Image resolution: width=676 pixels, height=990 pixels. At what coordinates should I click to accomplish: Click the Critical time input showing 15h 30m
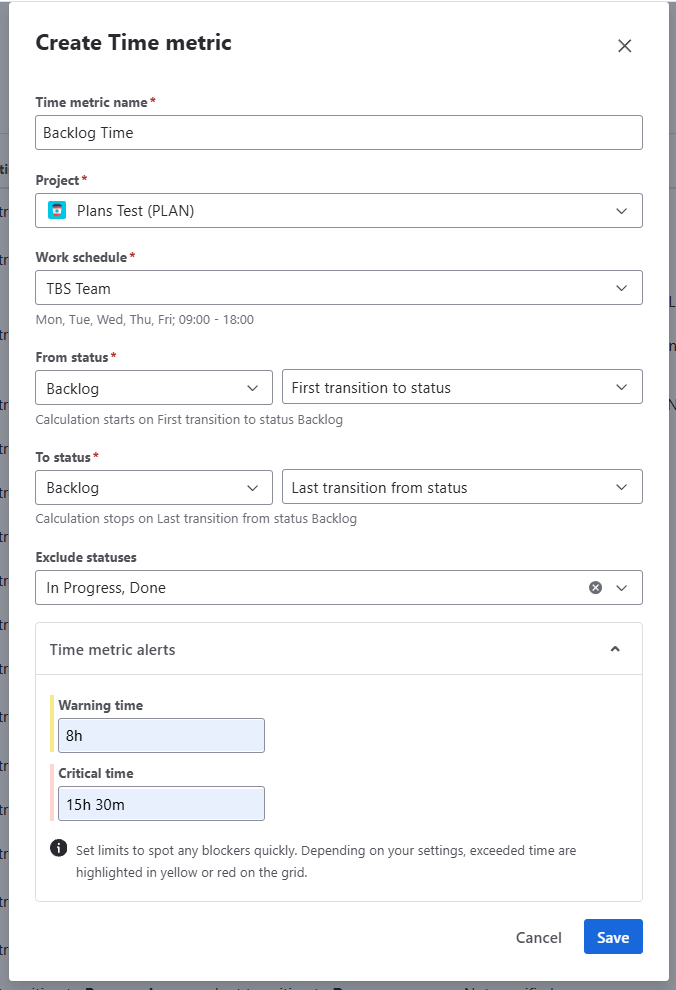pyautogui.click(x=162, y=804)
